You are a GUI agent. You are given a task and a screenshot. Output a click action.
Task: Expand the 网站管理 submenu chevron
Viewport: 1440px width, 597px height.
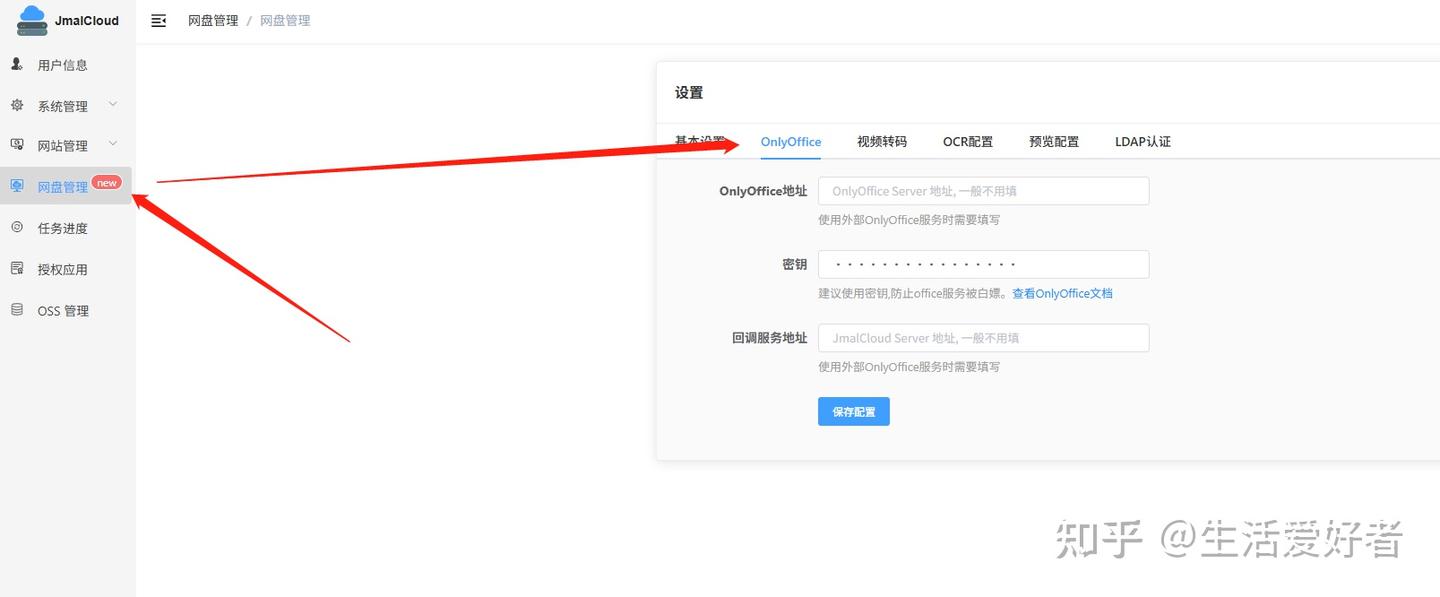point(112,144)
